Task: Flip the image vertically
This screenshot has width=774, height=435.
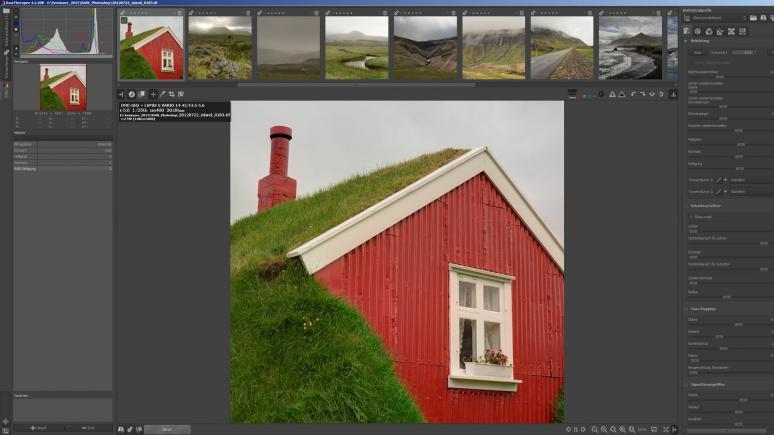Action: click(661, 94)
